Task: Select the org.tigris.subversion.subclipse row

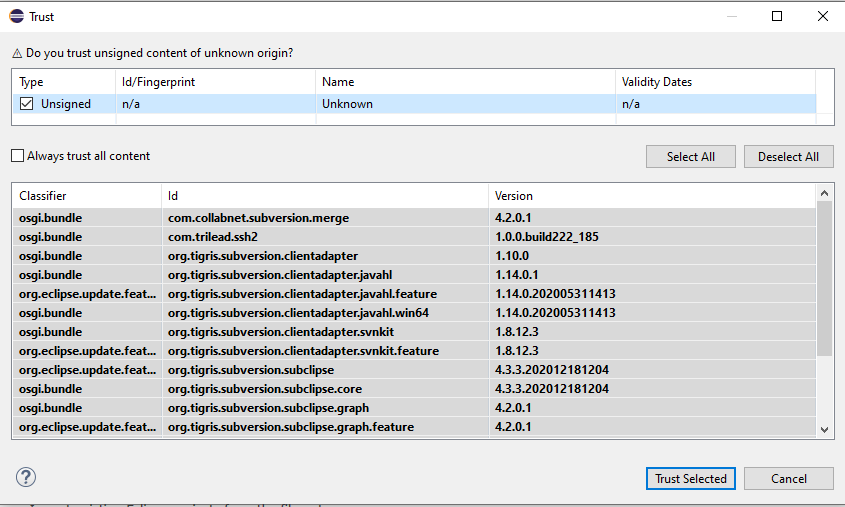Action: (414, 370)
